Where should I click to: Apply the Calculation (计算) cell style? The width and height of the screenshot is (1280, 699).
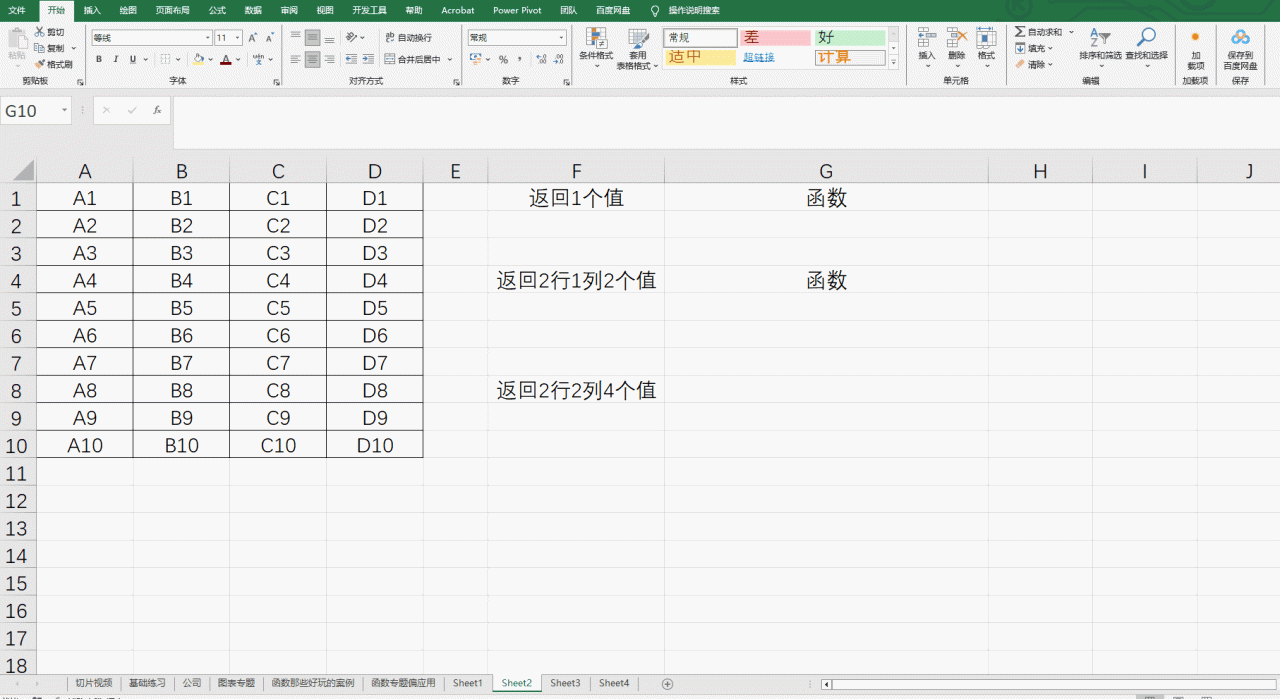(x=850, y=58)
